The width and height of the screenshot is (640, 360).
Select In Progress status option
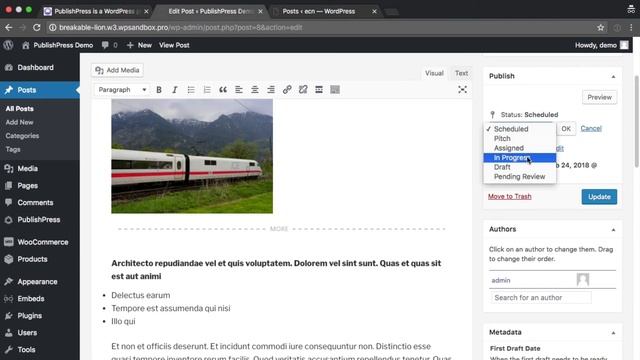click(x=520, y=158)
